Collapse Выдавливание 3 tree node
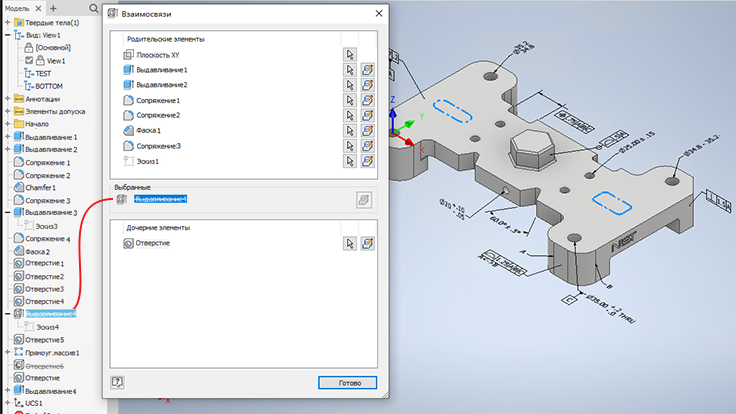The image size is (736, 414). pos(8,213)
